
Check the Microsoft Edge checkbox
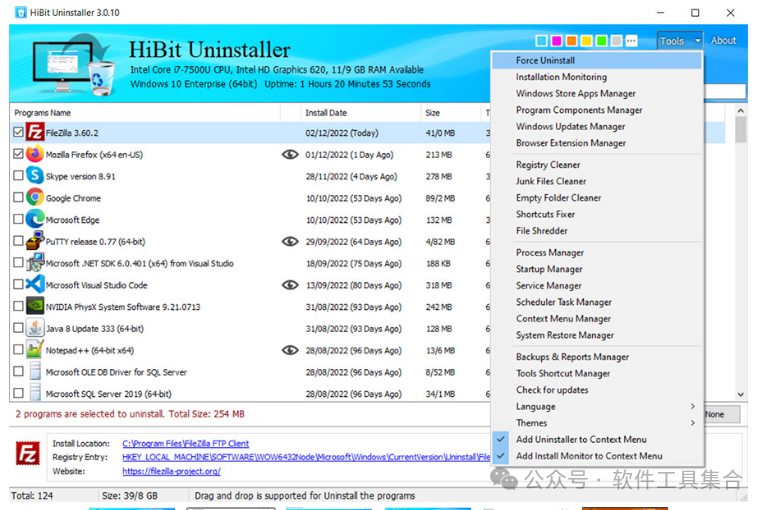click(x=18, y=219)
